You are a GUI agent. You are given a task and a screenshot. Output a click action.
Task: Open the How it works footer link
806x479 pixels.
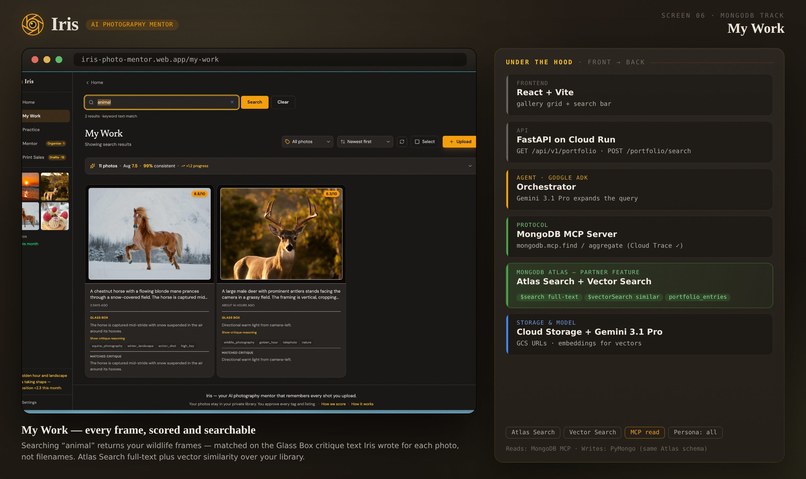[x=362, y=404]
